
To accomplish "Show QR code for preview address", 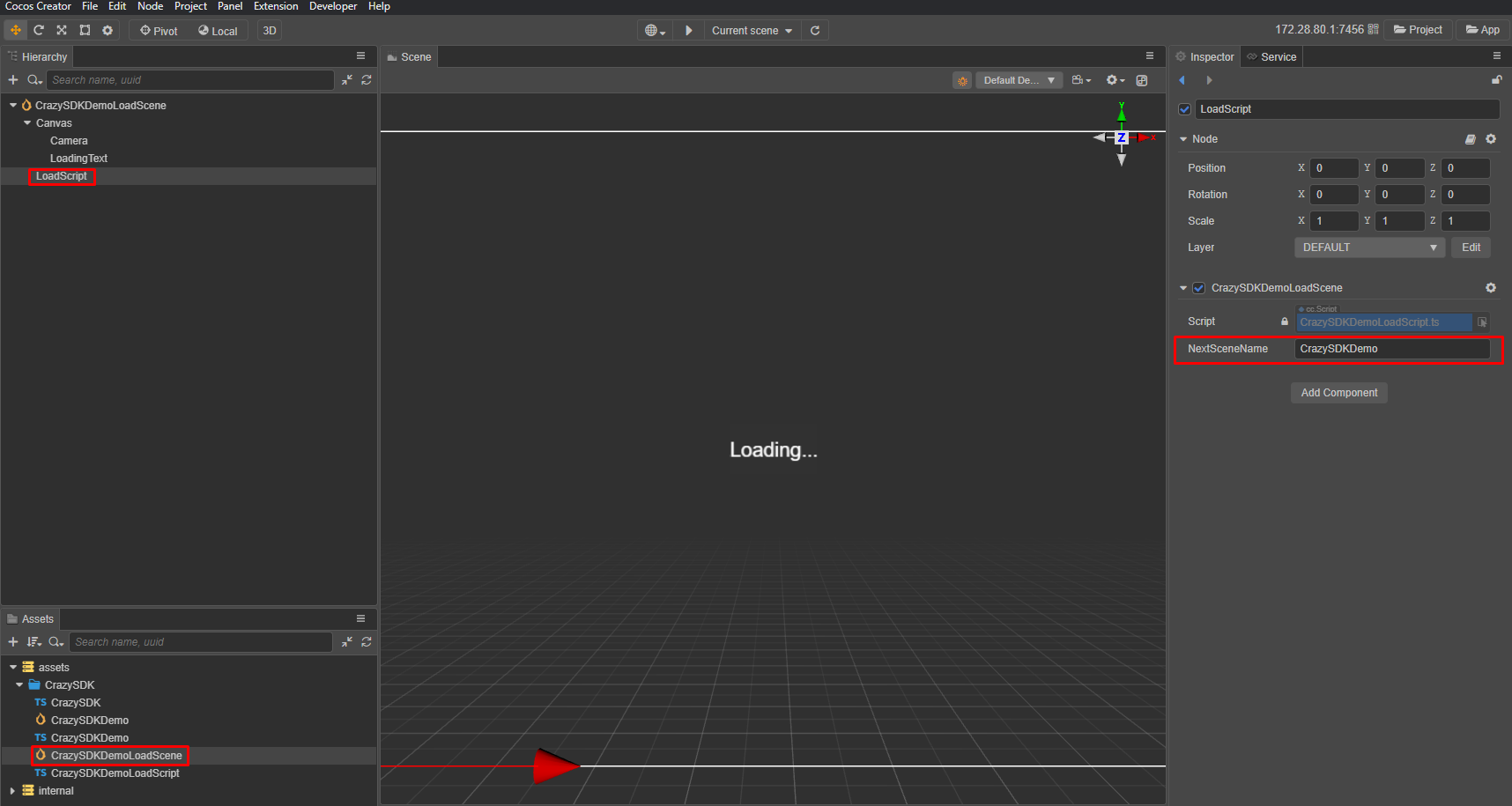I will click(x=1373, y=30).
